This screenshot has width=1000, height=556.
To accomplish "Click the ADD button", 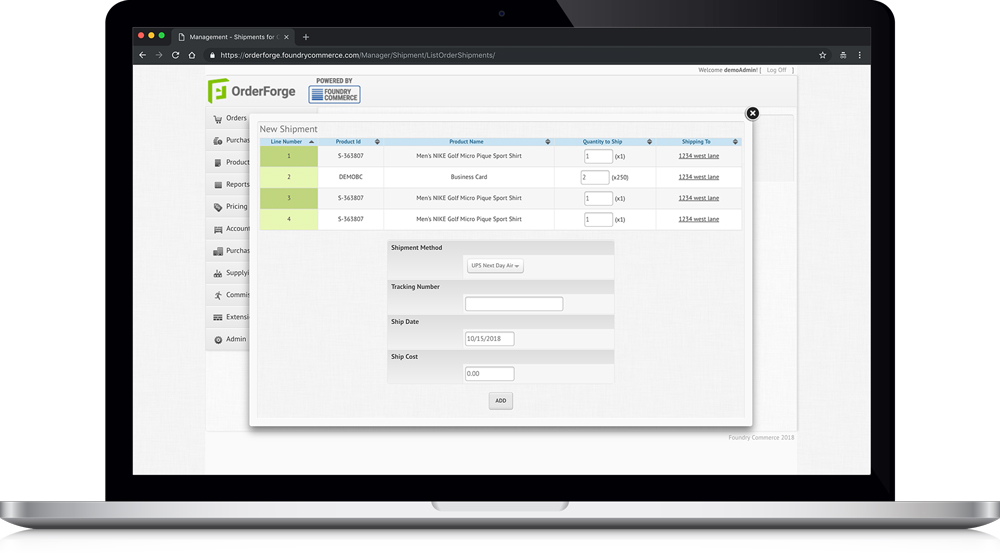I will (500, 401).
